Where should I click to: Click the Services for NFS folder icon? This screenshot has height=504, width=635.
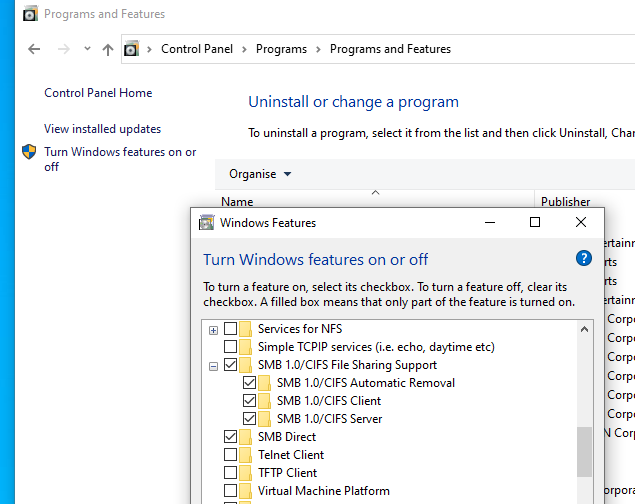pyautogui.click(x=246, y=329)
